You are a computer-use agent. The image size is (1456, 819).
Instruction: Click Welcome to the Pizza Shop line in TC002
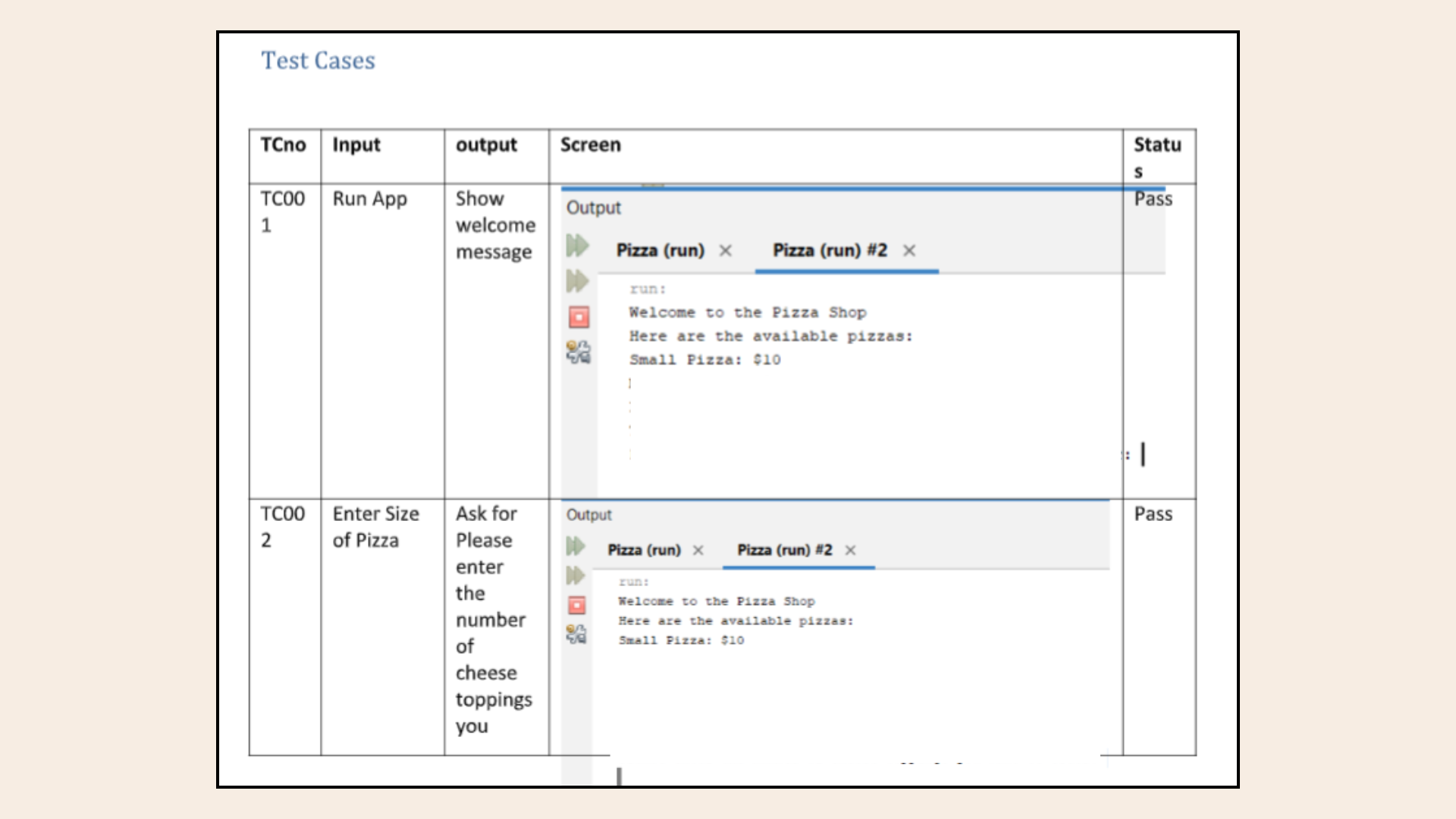[x=717, y=601]
